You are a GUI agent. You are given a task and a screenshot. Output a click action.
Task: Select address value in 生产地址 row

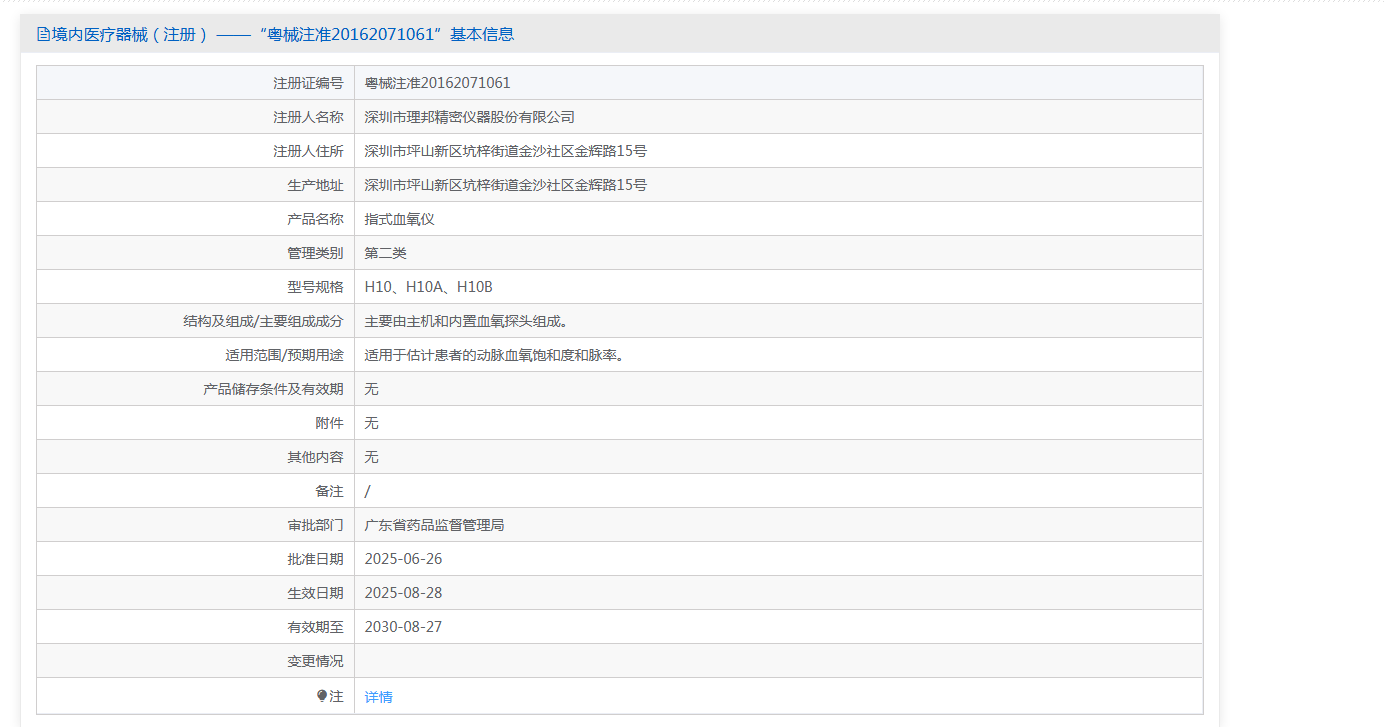pyautogui.click(x=505, y=185)
